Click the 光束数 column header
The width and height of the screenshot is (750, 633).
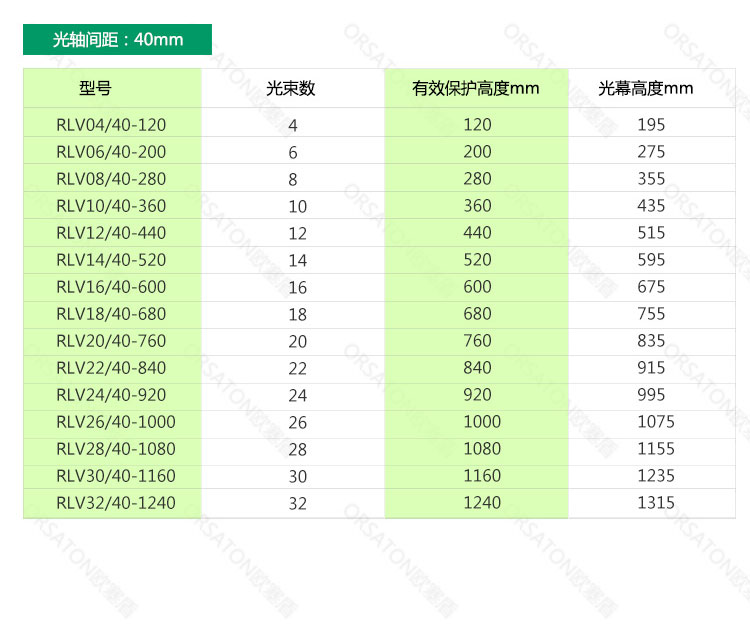[x=291, y=89]
